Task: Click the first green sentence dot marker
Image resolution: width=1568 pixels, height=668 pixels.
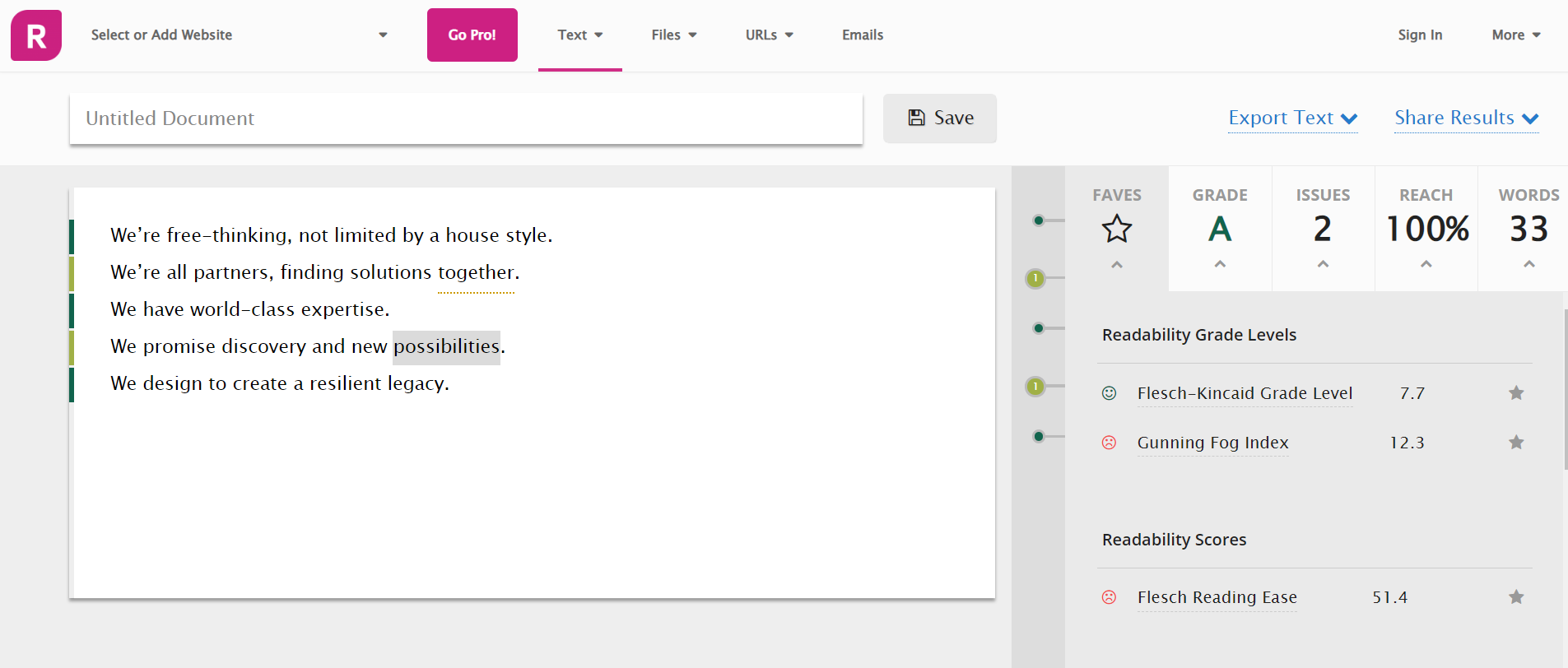Action: coord(1039,220)
